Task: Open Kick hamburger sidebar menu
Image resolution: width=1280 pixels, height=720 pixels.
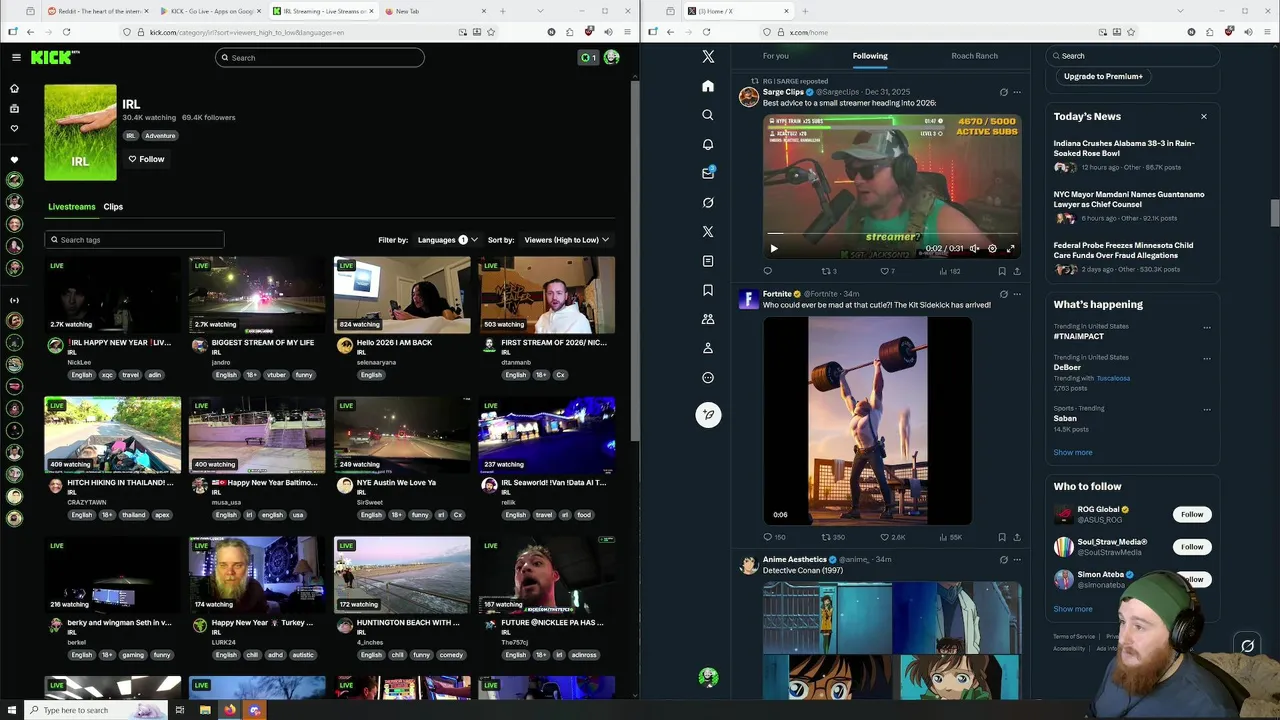Action: (16, 57)
